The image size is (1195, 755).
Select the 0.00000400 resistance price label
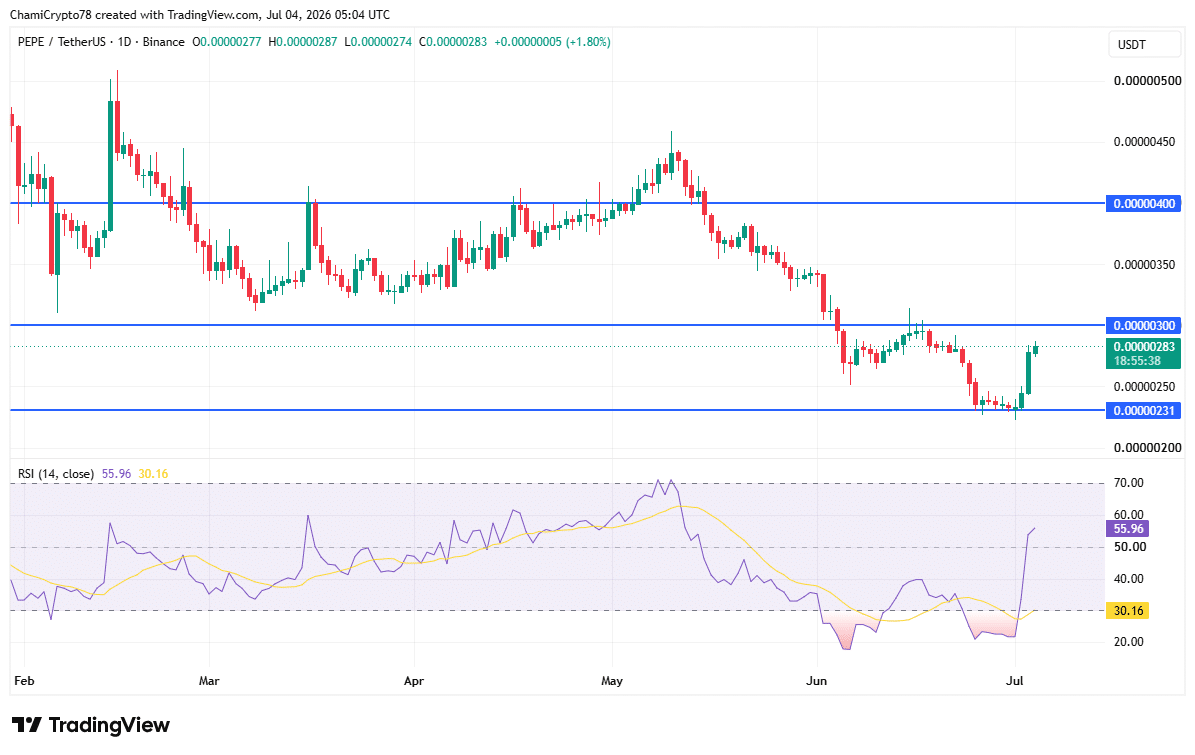pos(1143,203)
